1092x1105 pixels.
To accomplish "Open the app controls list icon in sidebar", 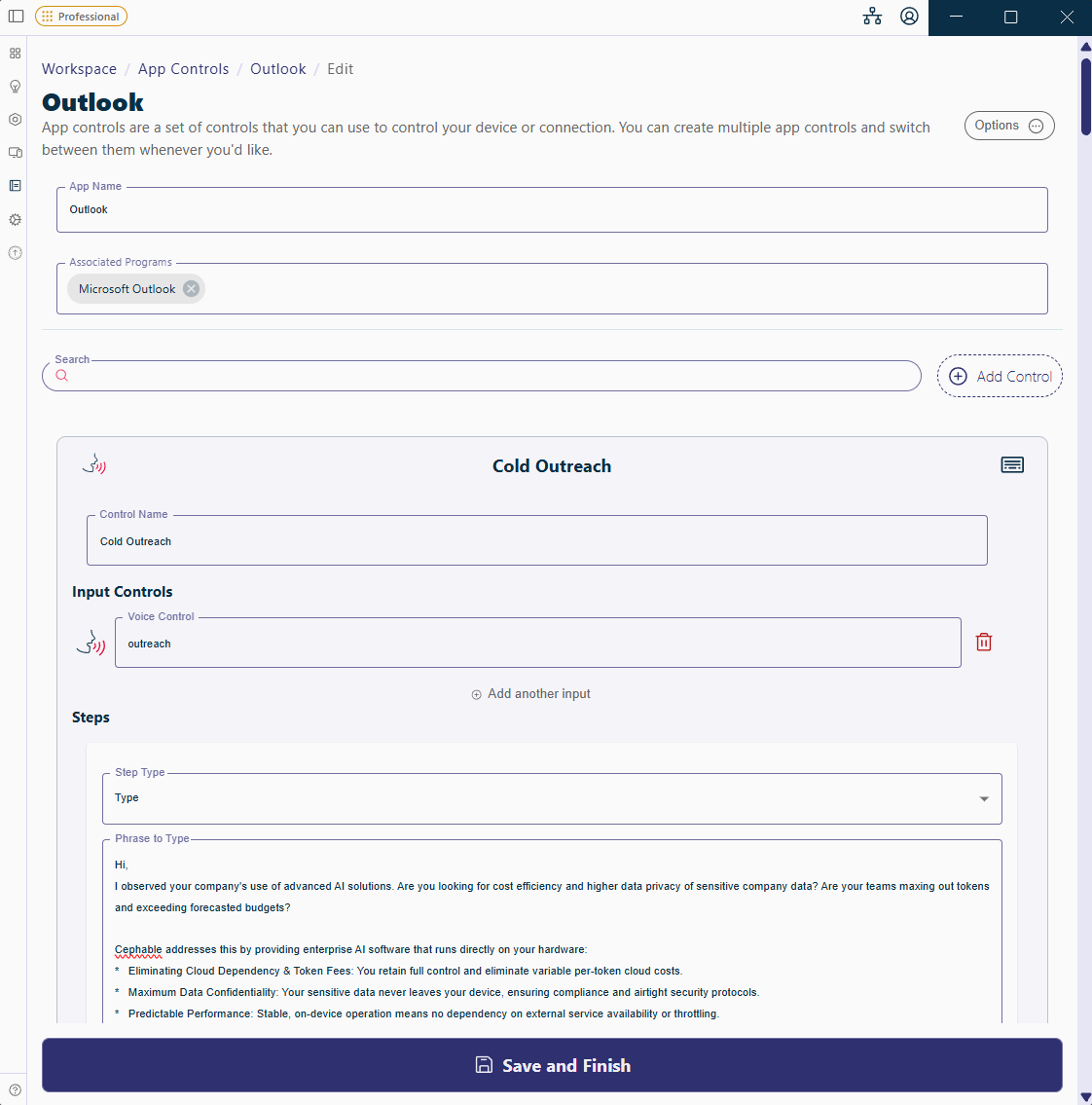I will tap(15, 186).
